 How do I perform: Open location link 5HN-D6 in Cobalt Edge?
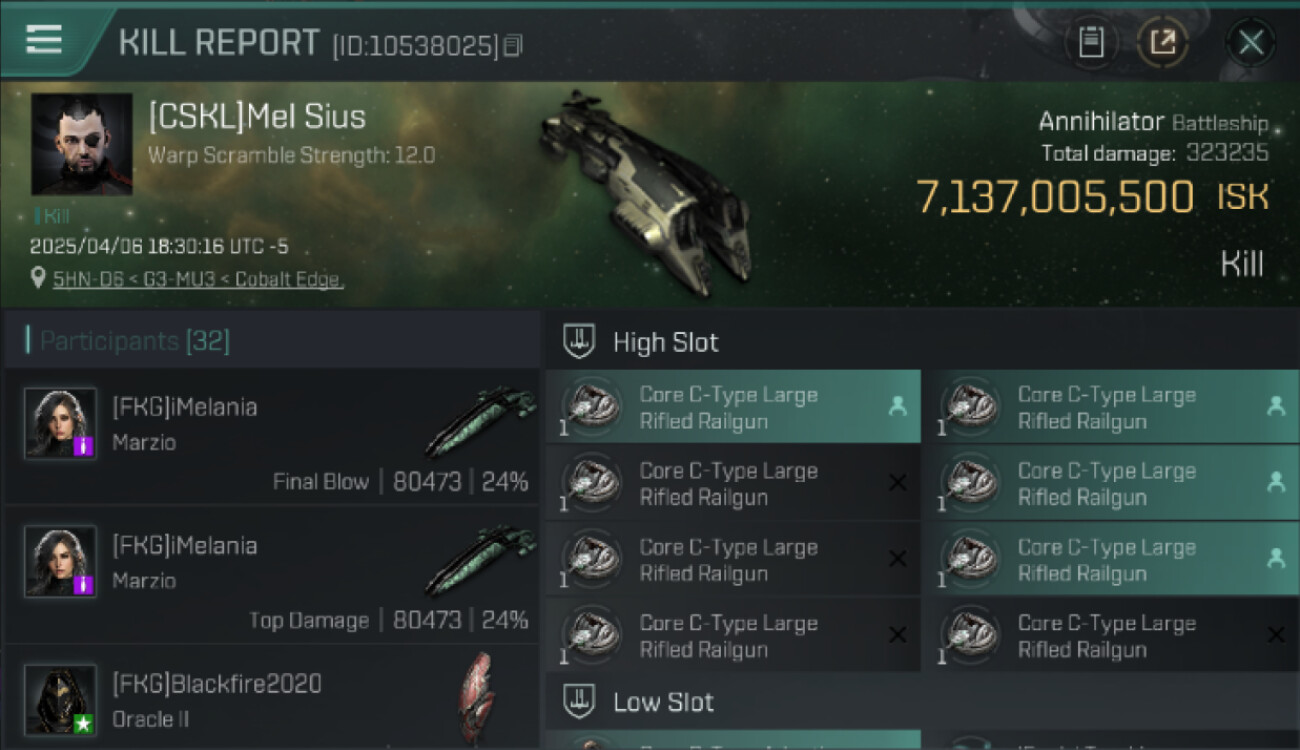click(x=198, y=279)
